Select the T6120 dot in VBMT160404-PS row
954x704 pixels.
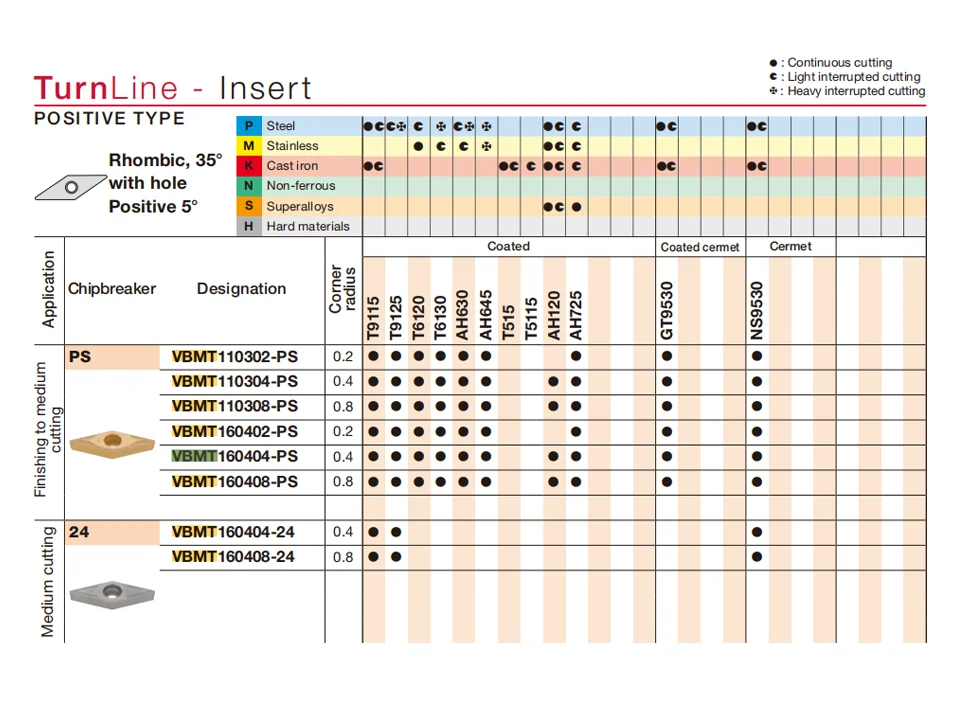[419, 456]
